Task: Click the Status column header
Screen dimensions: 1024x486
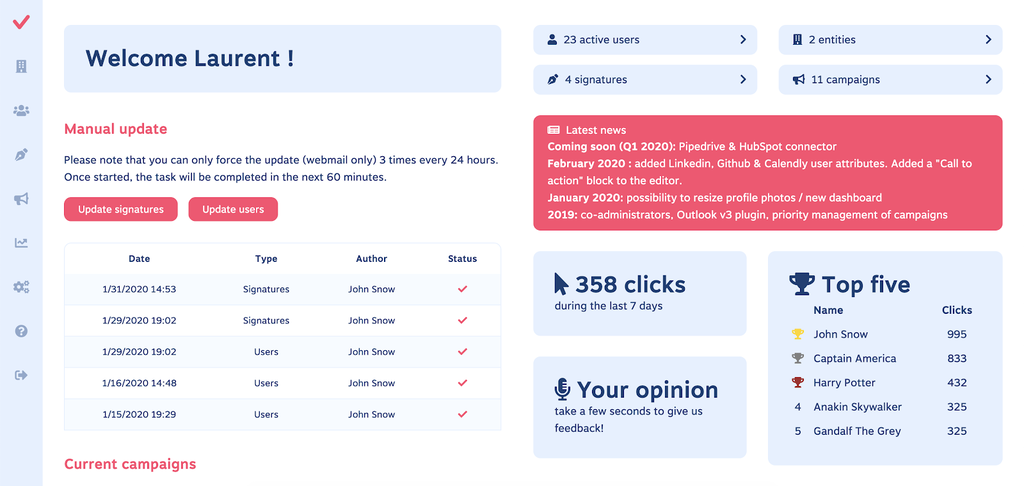Action: tap(462, 259)
